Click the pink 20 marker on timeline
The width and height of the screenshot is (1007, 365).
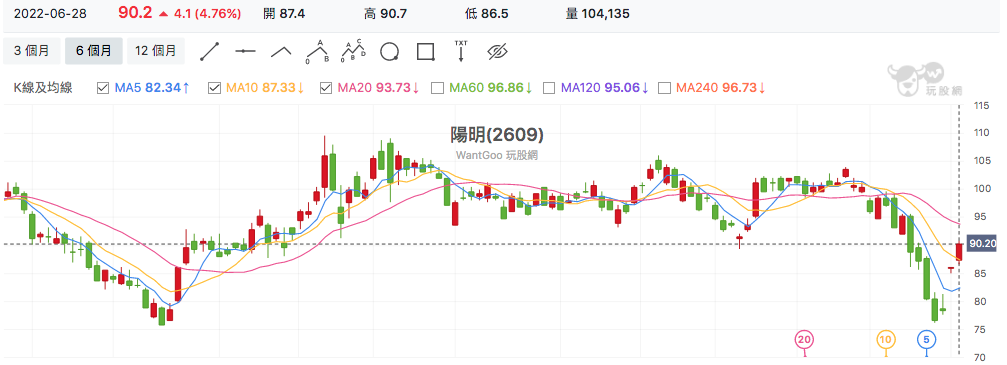tap(804, 339)
